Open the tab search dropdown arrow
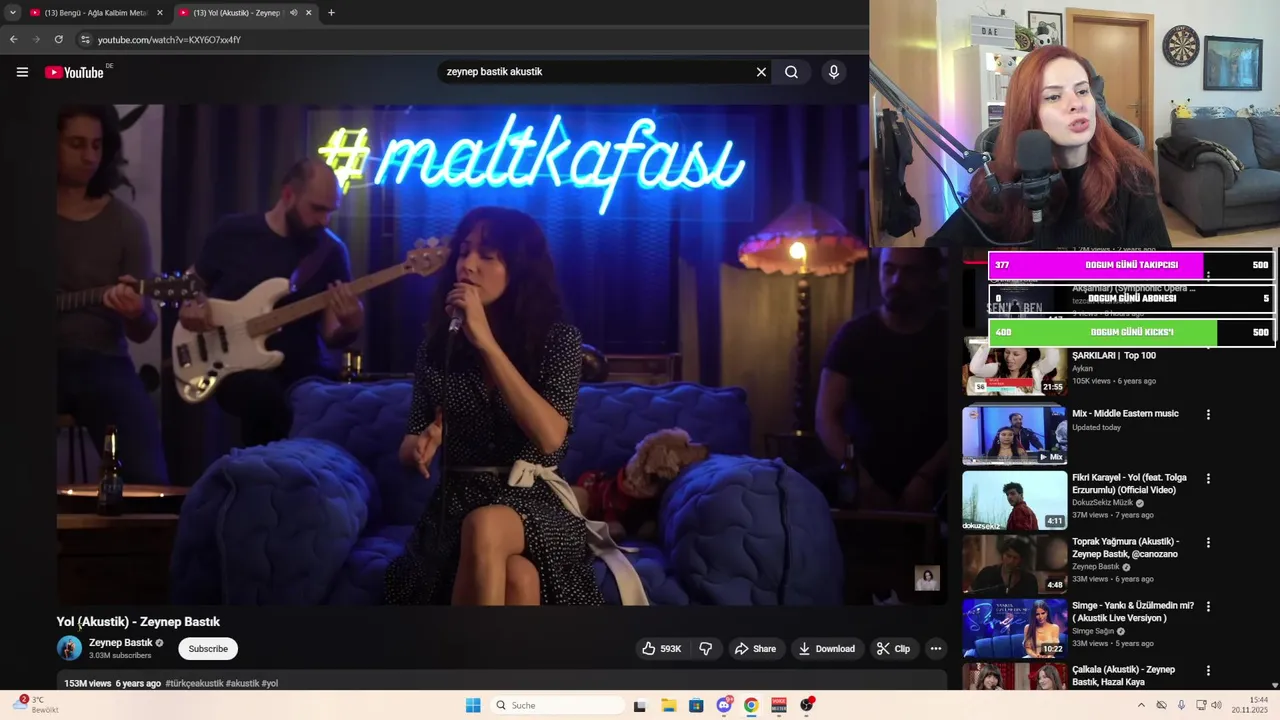Image resolution: width=1280 pixels, height=720 pixels. click(12, 13)
